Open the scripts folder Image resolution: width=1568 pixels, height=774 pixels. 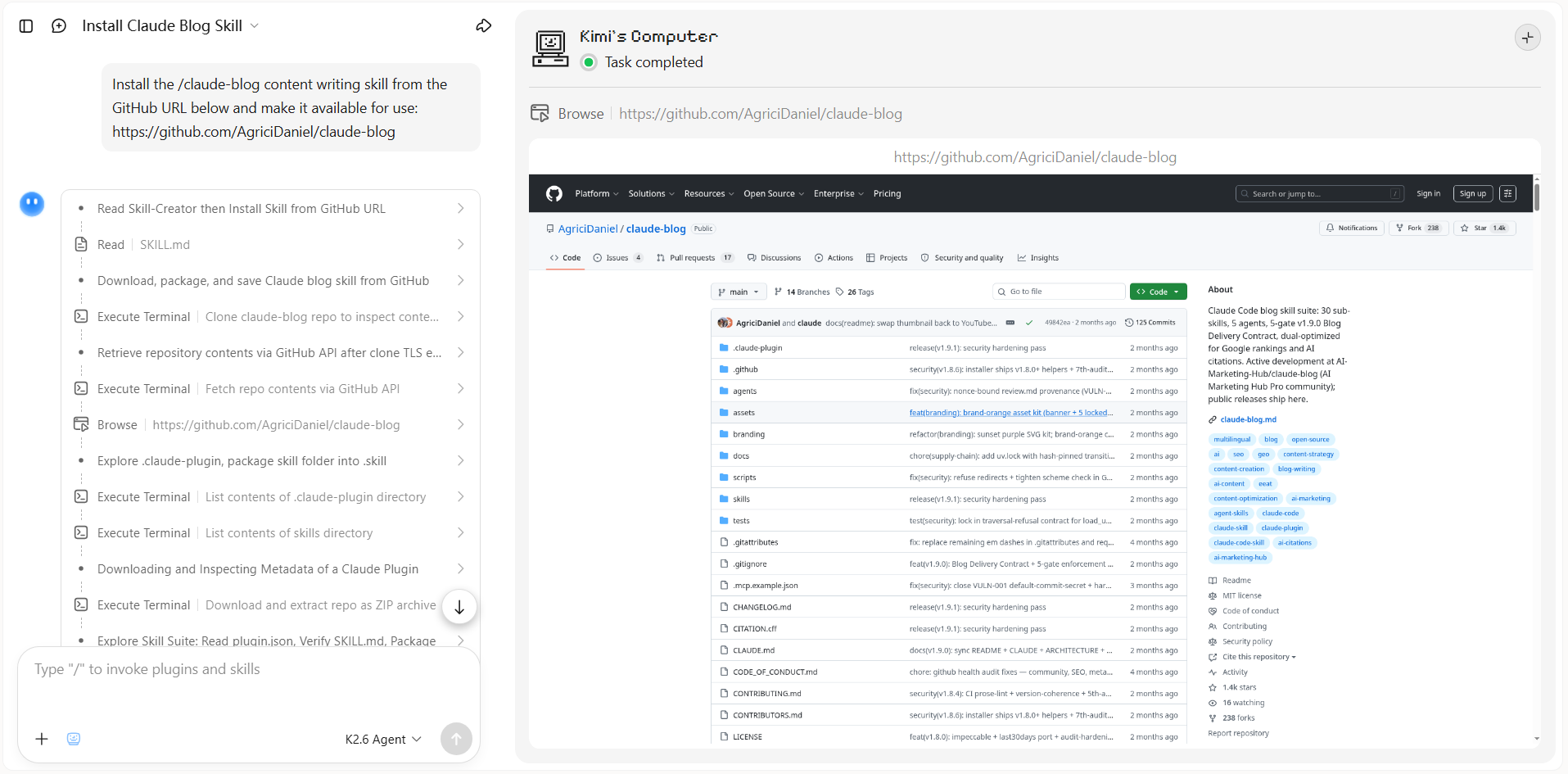744,478
